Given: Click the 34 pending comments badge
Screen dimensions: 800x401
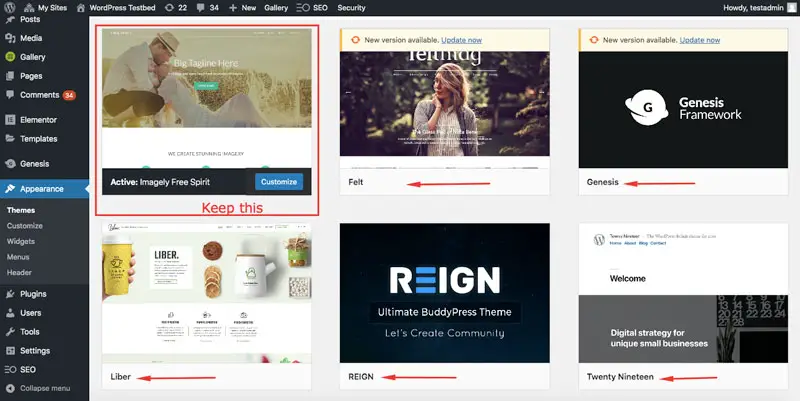Looking at the screenshot, I should coord(69,95).
